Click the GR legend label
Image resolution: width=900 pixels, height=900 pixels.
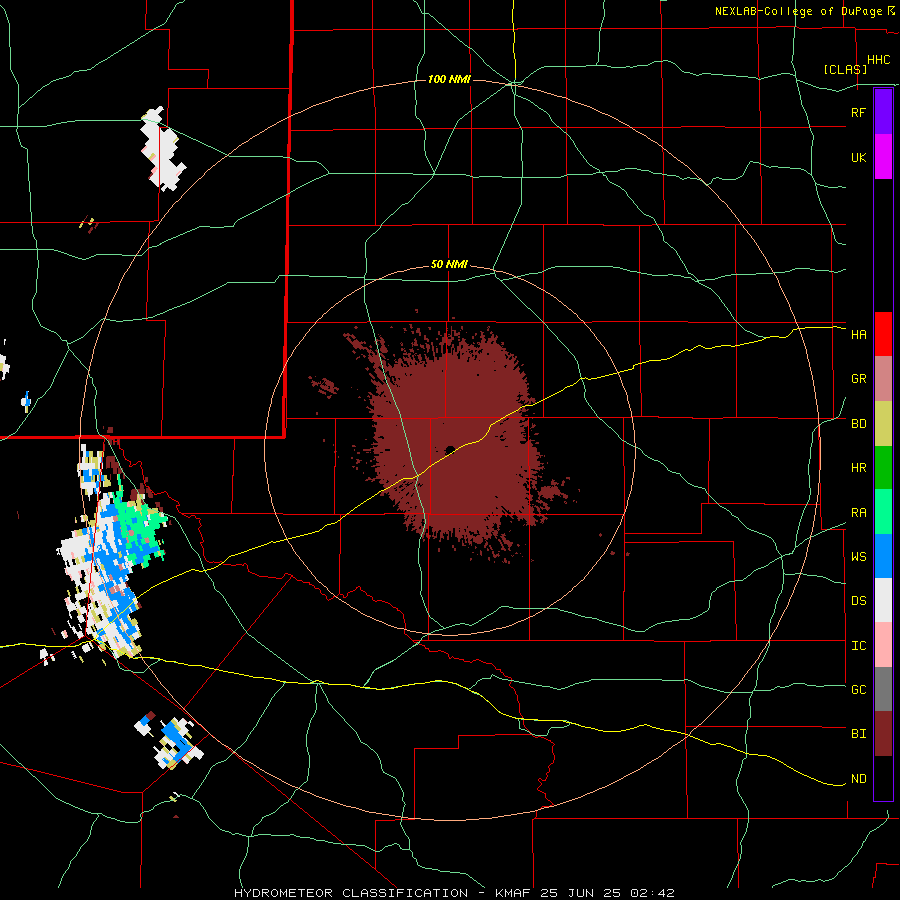pos(859,379)
